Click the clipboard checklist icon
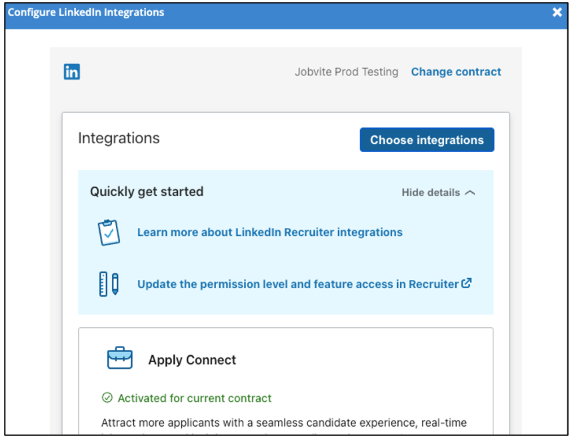This screenshot has width=572, height=440. (x=109, y=232)
